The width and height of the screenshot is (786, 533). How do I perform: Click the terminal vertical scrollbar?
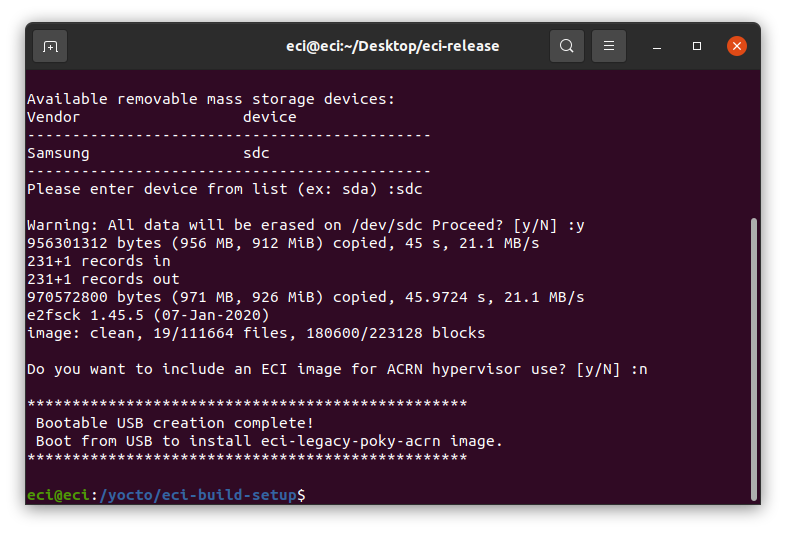[x=753, y=359]
